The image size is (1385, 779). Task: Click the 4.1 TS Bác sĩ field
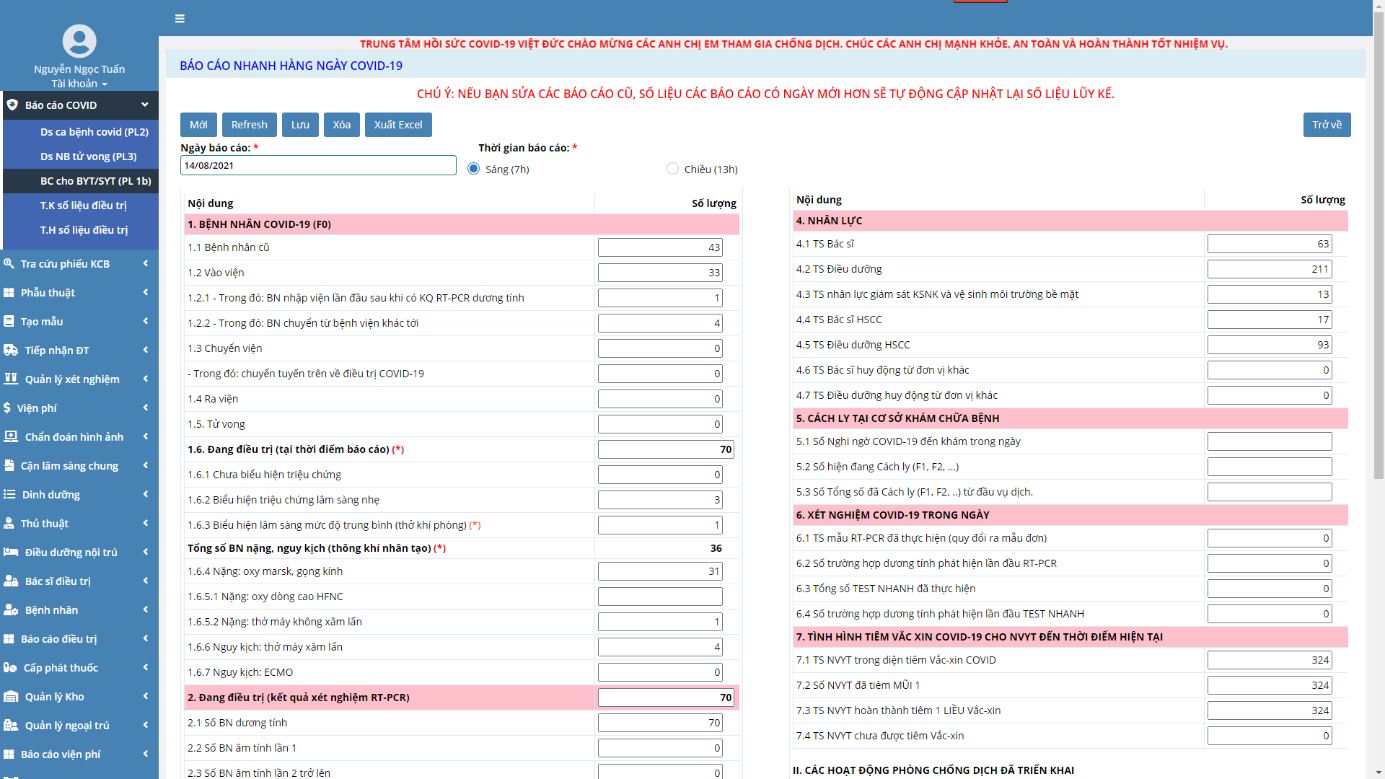[x=1269, y=244]
